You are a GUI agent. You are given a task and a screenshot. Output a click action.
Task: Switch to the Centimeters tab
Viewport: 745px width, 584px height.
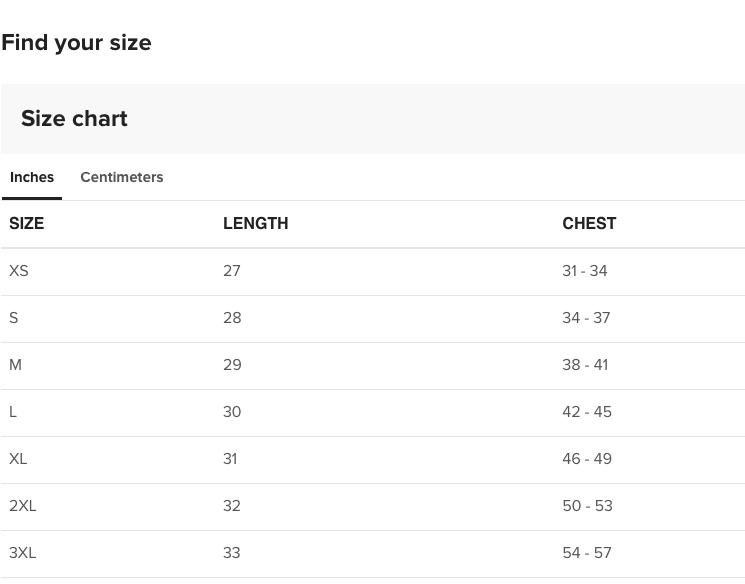click(x=121, y=177)
